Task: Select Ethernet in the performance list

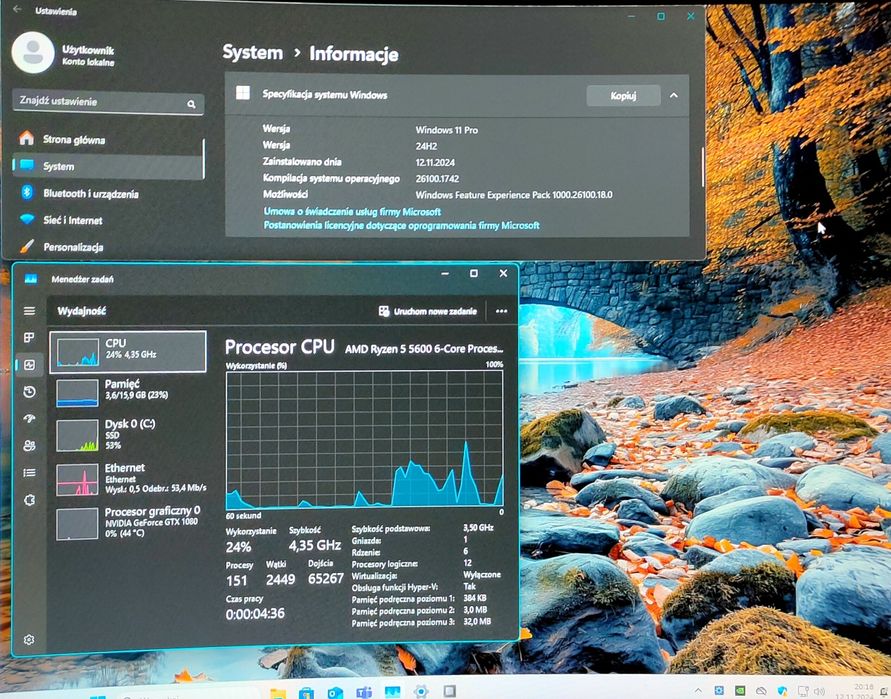Action: [128, 479]
